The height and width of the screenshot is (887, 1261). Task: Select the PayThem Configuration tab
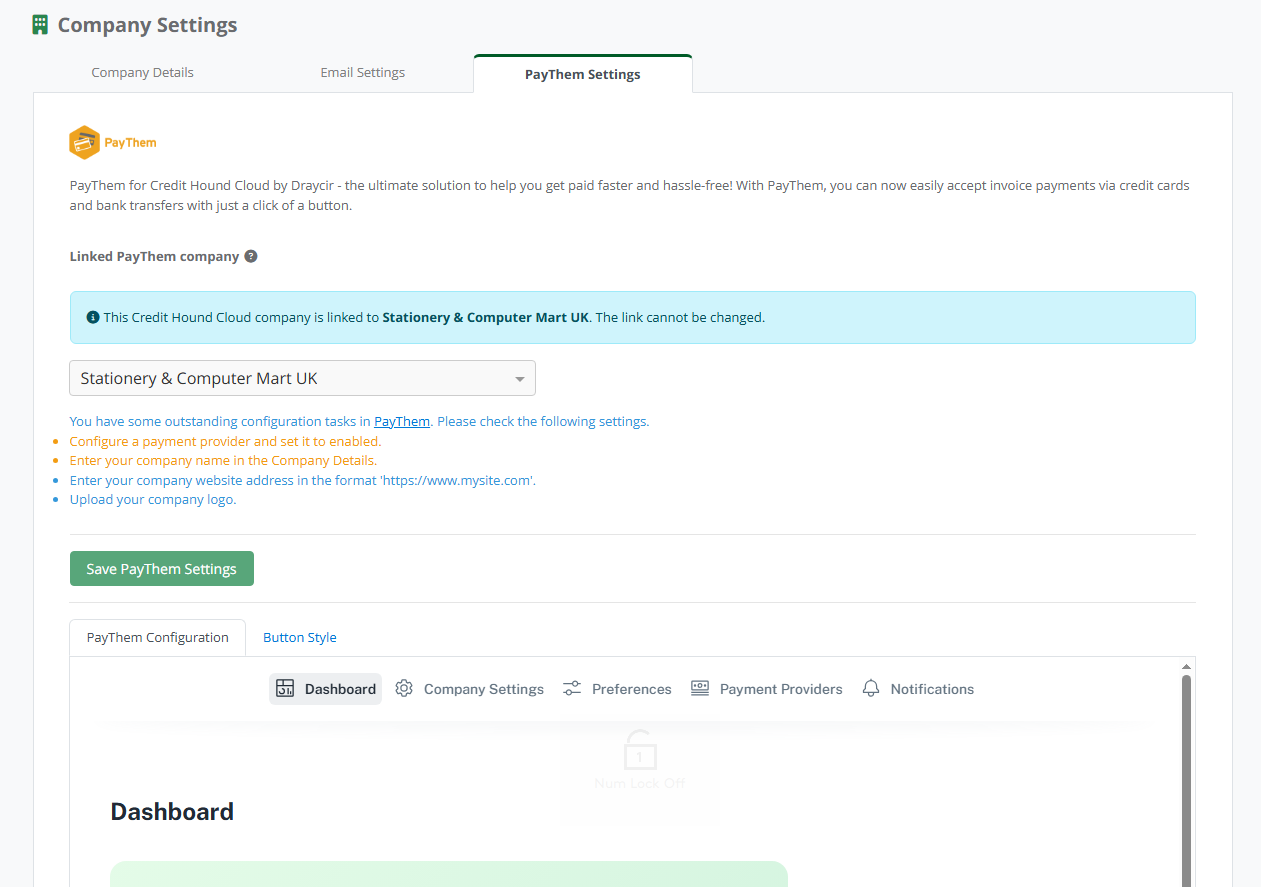[158, 637]
